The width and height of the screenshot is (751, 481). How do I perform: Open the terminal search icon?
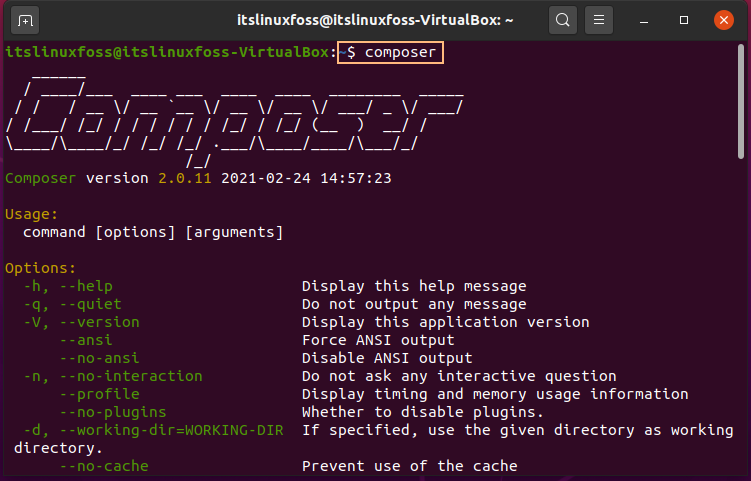point(563,20)
